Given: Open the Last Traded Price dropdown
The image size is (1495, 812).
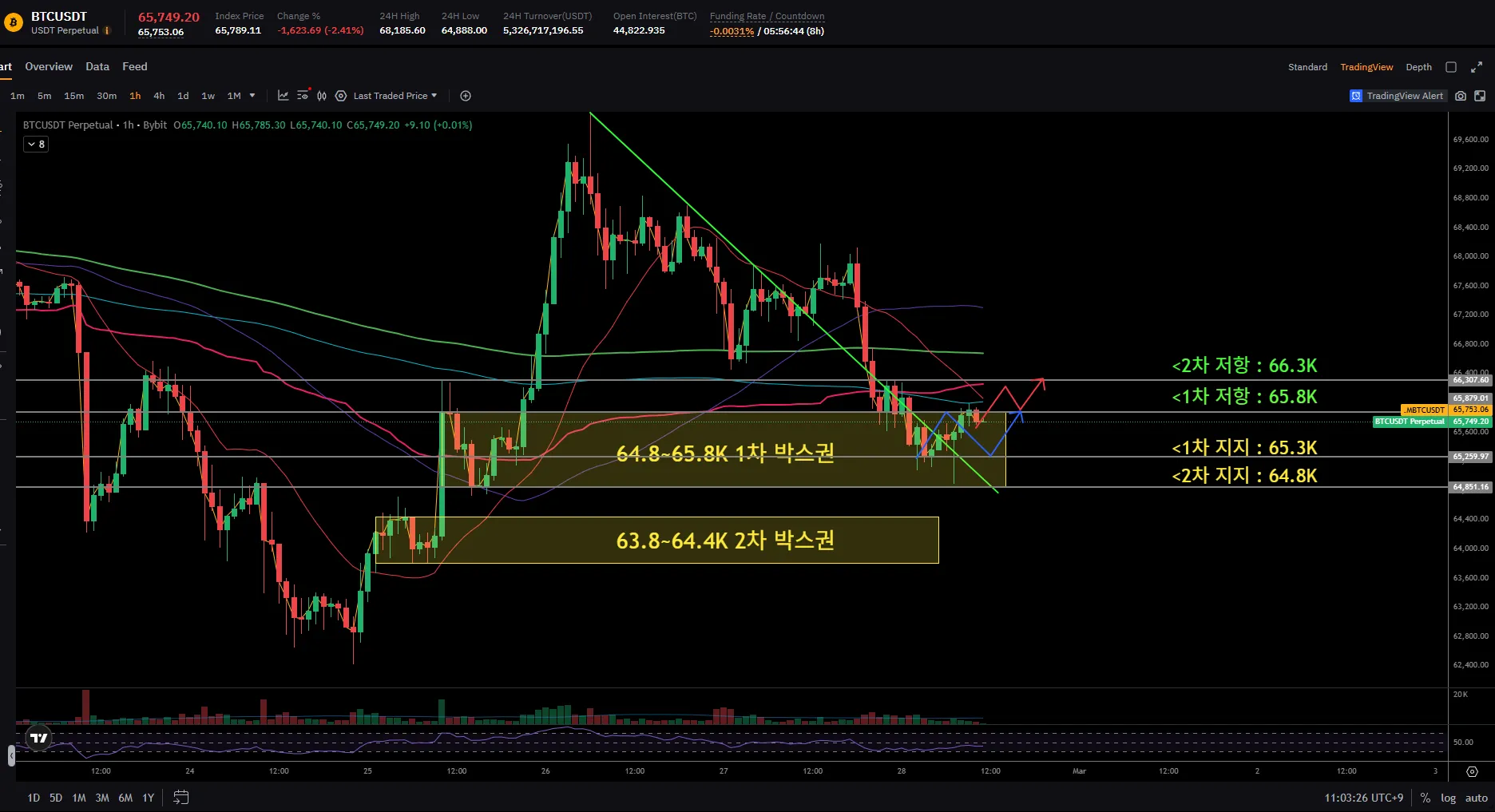Looking at the screenshot, I should coord(395,96).
